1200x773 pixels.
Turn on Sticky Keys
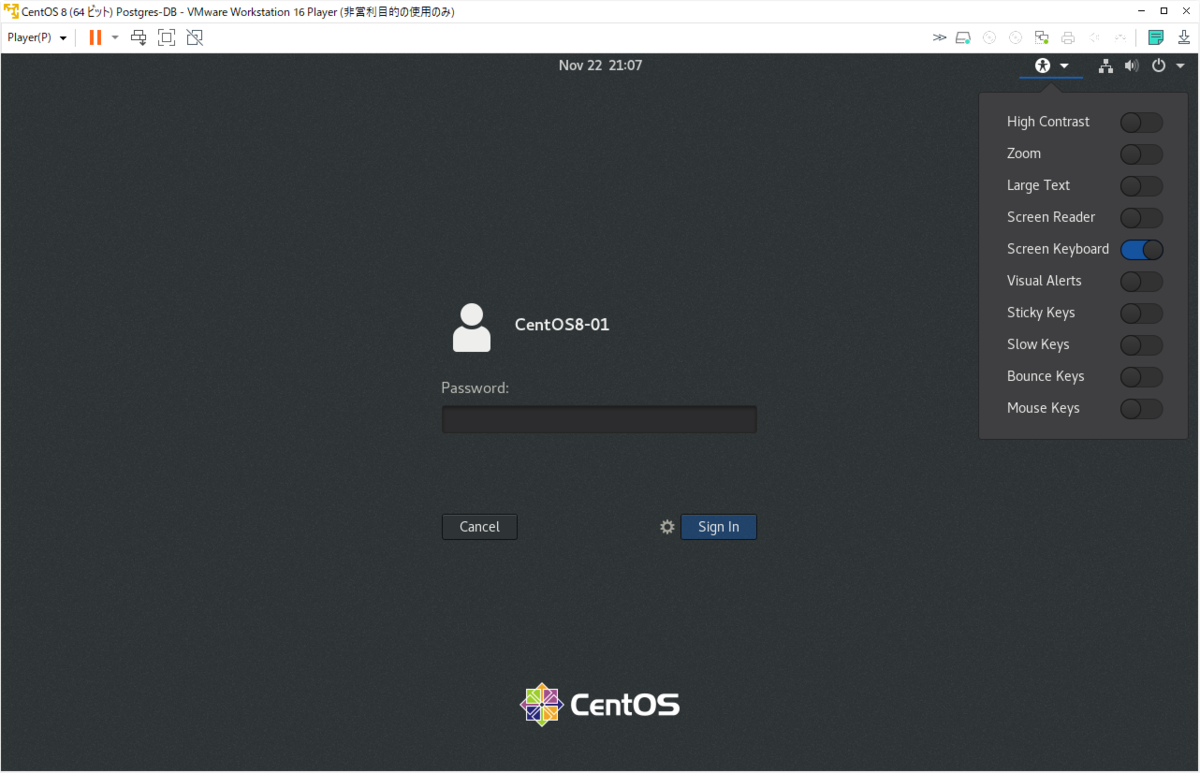coord(1141,313)
